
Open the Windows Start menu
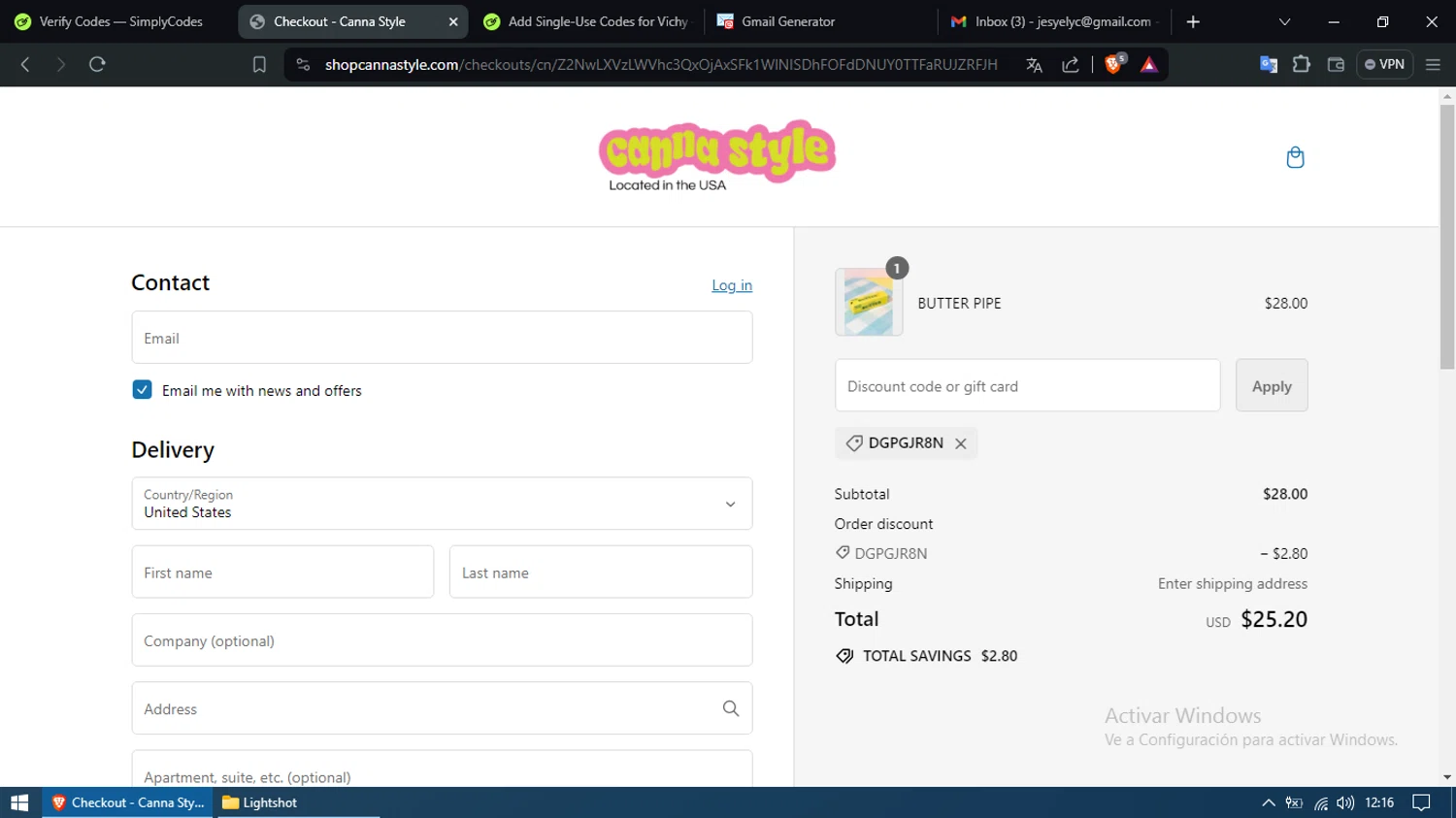click(x=19, y=802)
